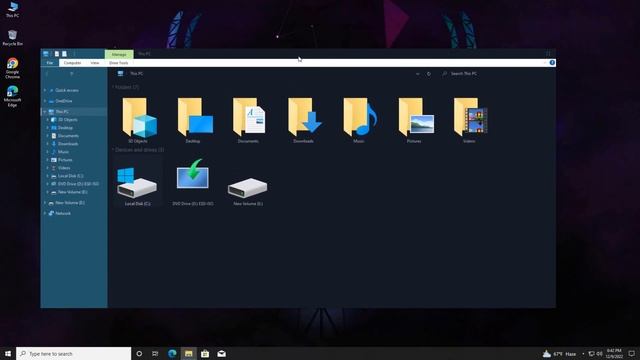
Task: Open Microsoft Edge from the taskbar
Action: (x=172, y=353)
